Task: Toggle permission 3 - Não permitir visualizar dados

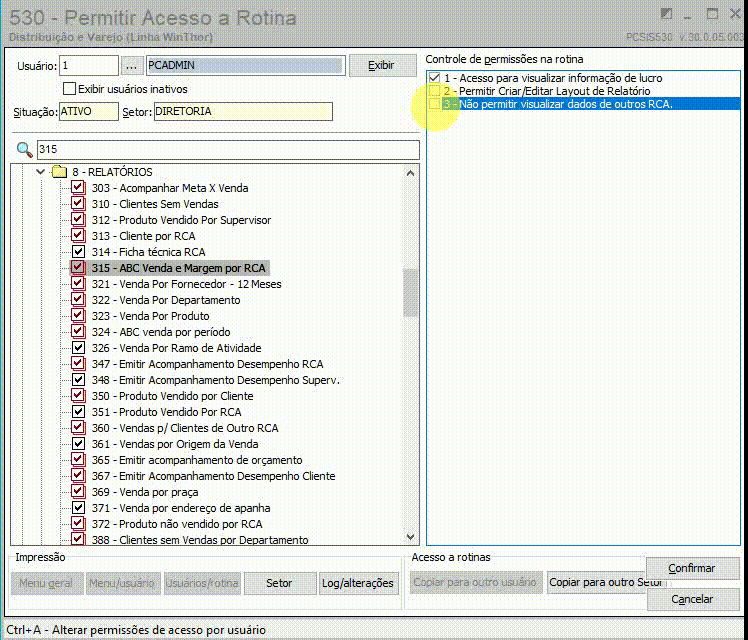Action: 434,104
